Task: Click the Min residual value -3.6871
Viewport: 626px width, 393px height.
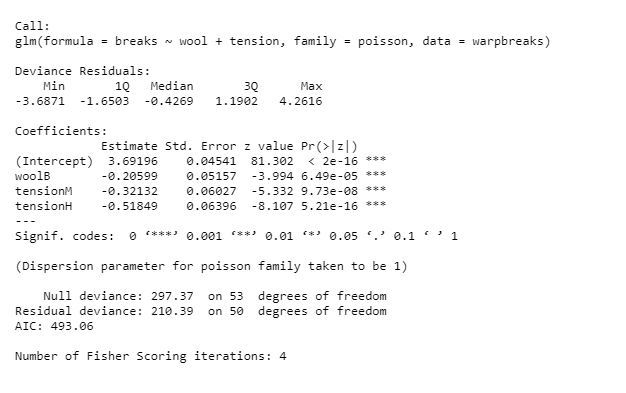Action: coord(40,101)
